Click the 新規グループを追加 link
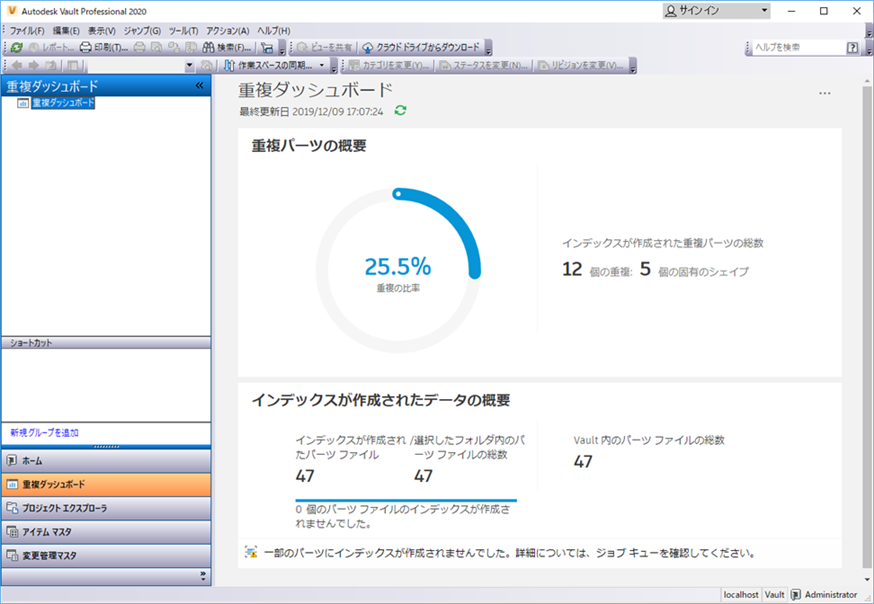 [x=45, y=432]
